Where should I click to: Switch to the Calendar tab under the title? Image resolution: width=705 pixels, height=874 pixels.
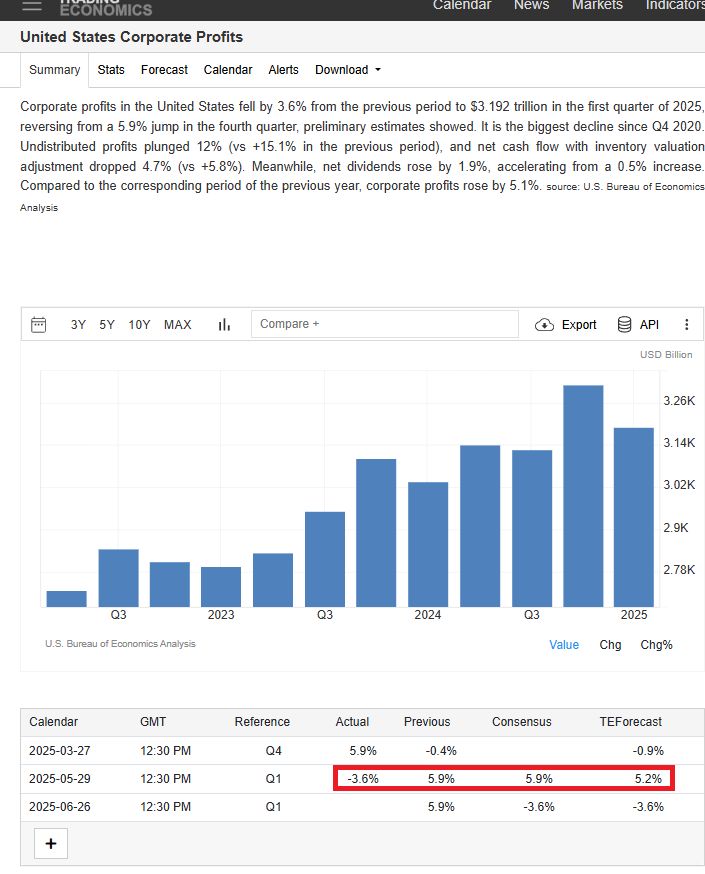pyautogui.click(x=228, y=70)
